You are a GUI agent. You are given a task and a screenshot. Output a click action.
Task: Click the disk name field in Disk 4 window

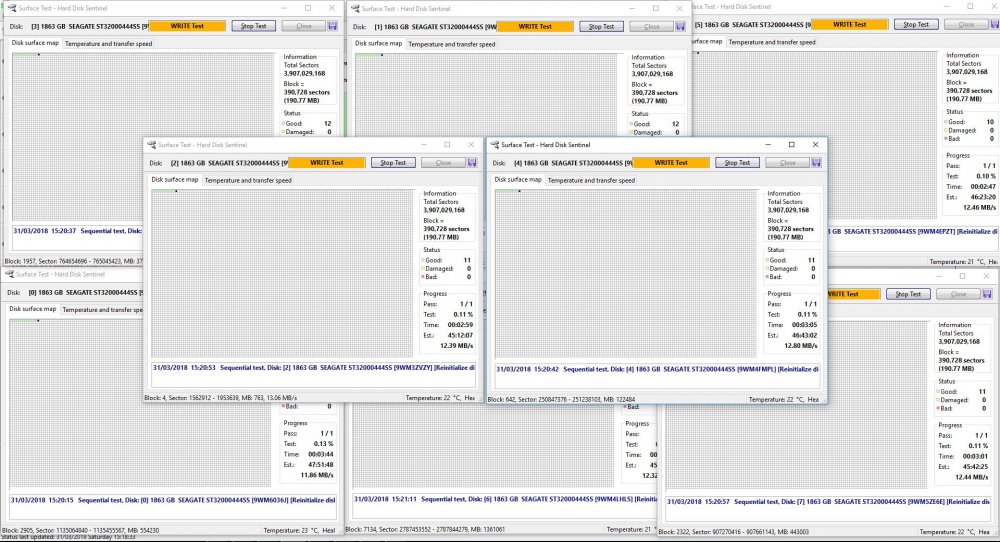point(572,163)
